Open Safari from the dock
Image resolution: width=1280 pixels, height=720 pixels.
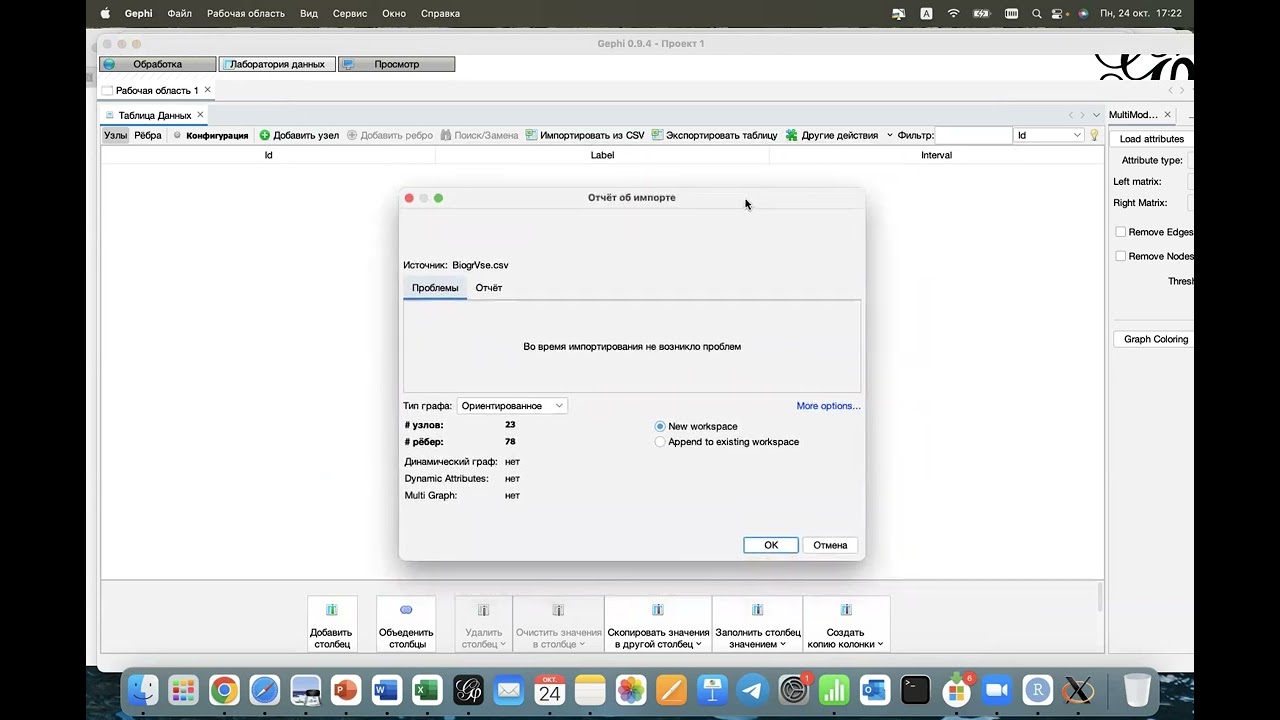pyautogui.click(x=265, y=690)
